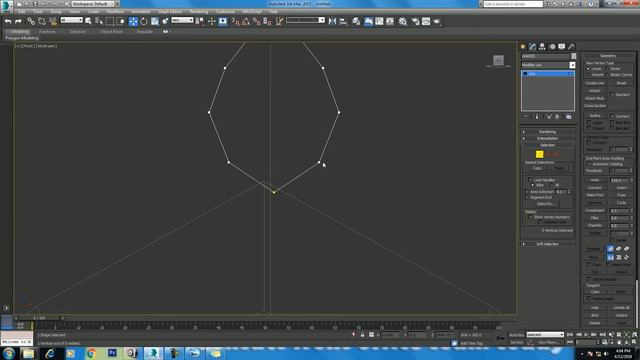
Task: Open the selection filter All dropdown
Action: pyautogui.click(x=71, y=20)
